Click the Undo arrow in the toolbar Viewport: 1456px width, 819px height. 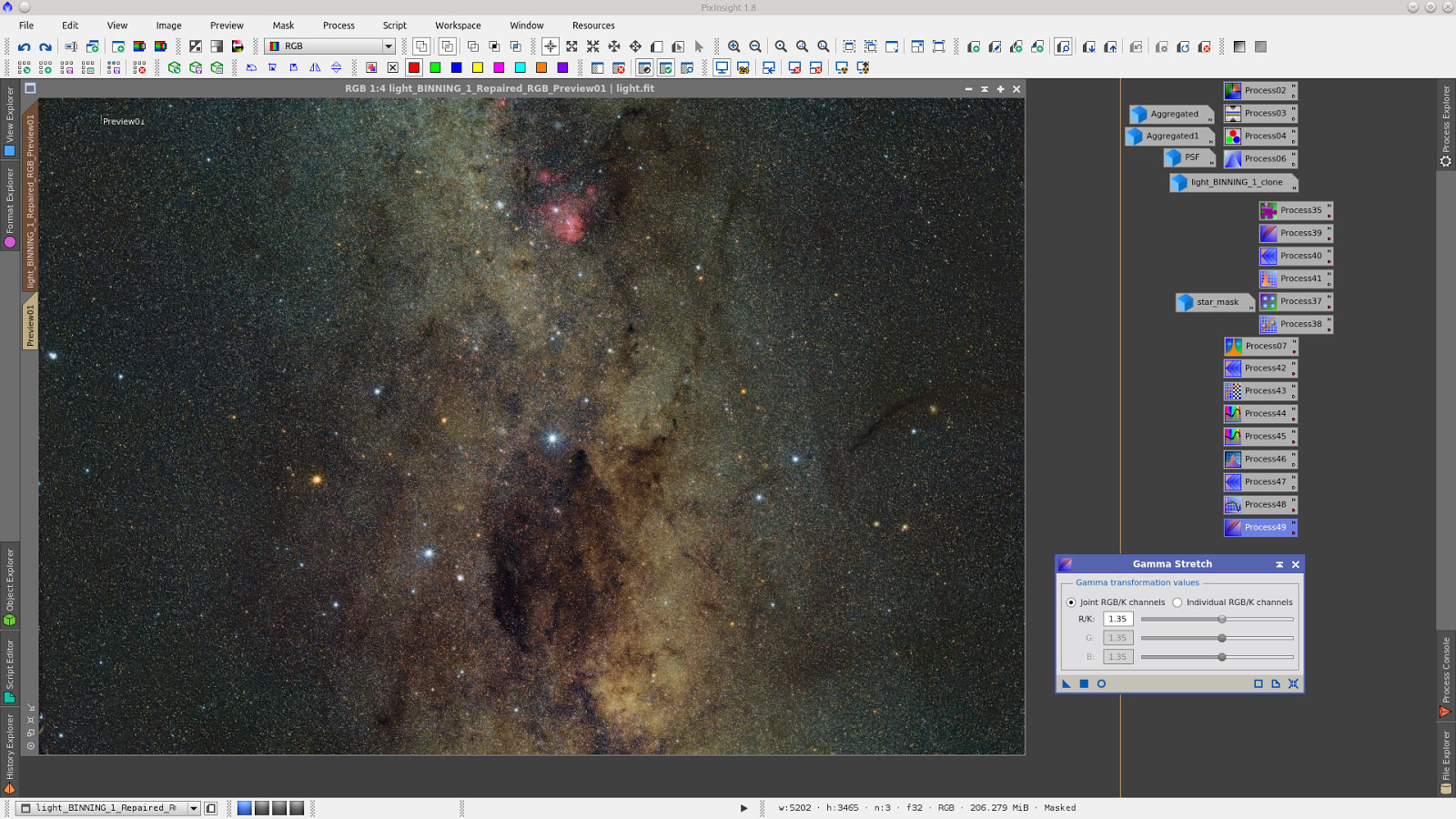pyautogui.click(x=25, y=46)
